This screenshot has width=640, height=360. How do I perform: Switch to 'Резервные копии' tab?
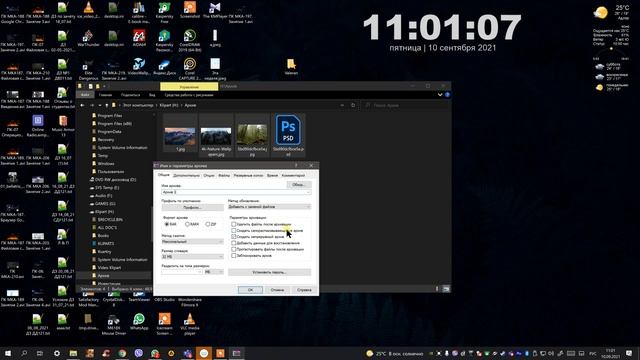click(x=248, y=176)
